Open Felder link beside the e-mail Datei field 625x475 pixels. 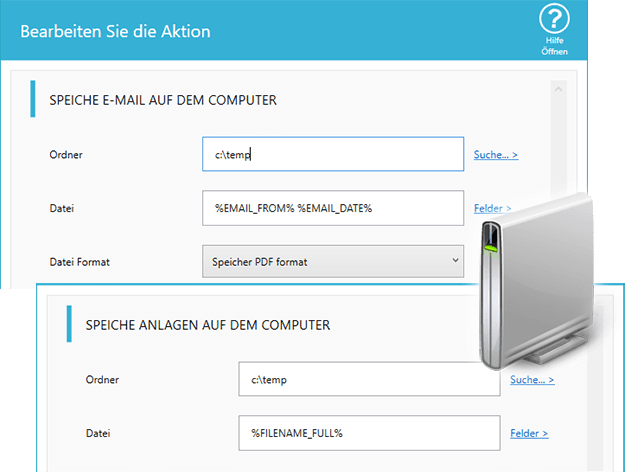coord(492,208)
